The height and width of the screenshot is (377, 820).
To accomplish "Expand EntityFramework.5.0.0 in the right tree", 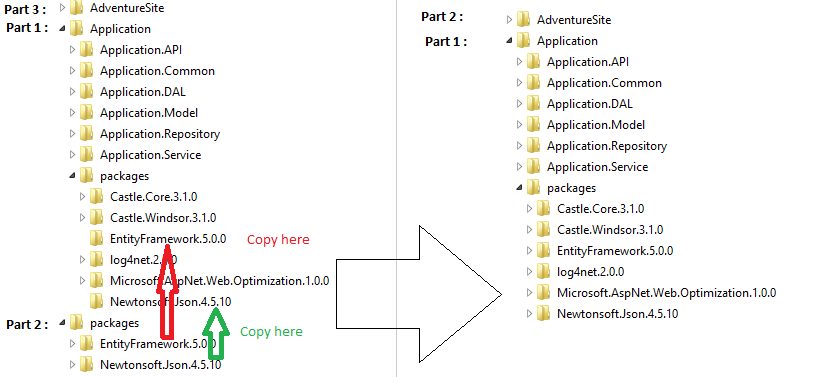I will pyautogui.click(x=530, y=250).
